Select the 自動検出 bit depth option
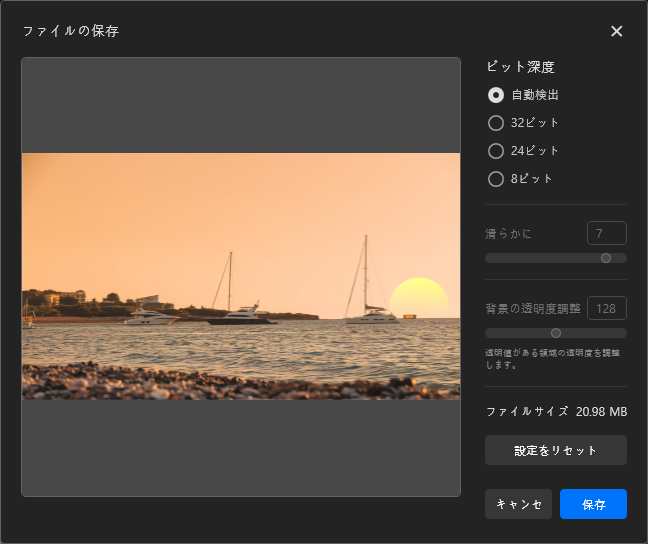 point(496,95)
